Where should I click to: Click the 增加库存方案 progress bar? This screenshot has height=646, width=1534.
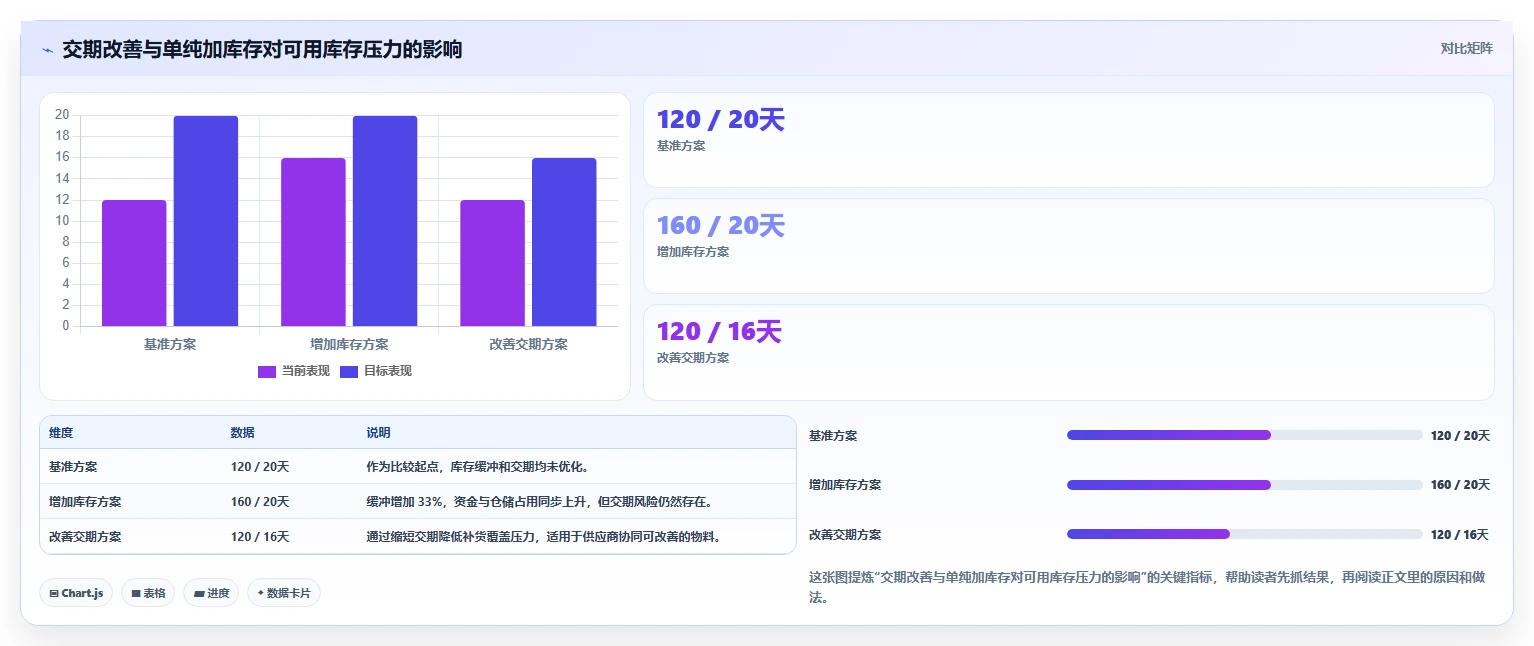pyautogui.click(x=1244, y=485)
